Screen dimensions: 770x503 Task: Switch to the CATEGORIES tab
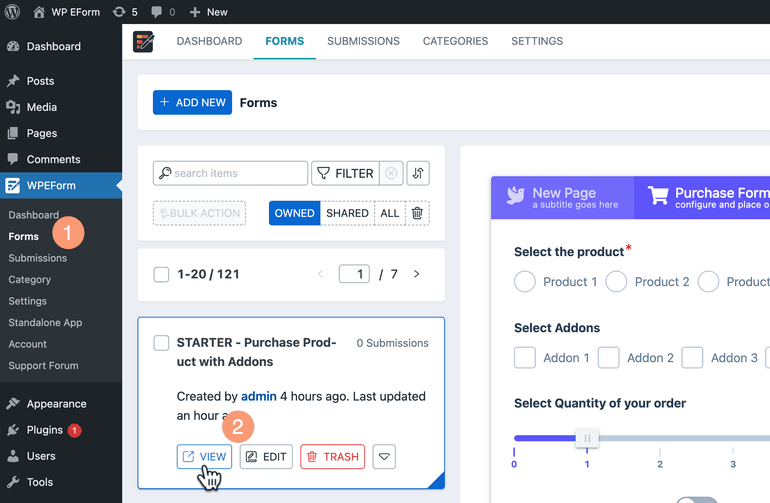click(455, 41)
